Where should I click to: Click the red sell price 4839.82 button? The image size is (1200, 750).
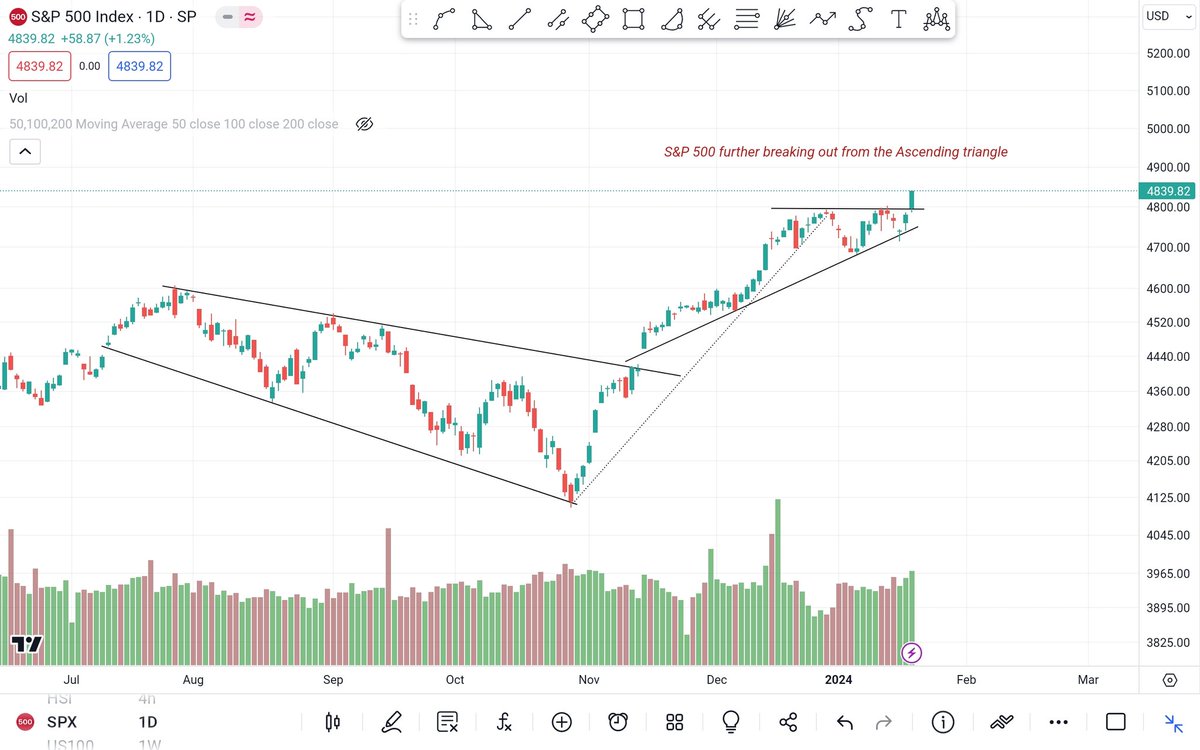click(x=39, y=67)
